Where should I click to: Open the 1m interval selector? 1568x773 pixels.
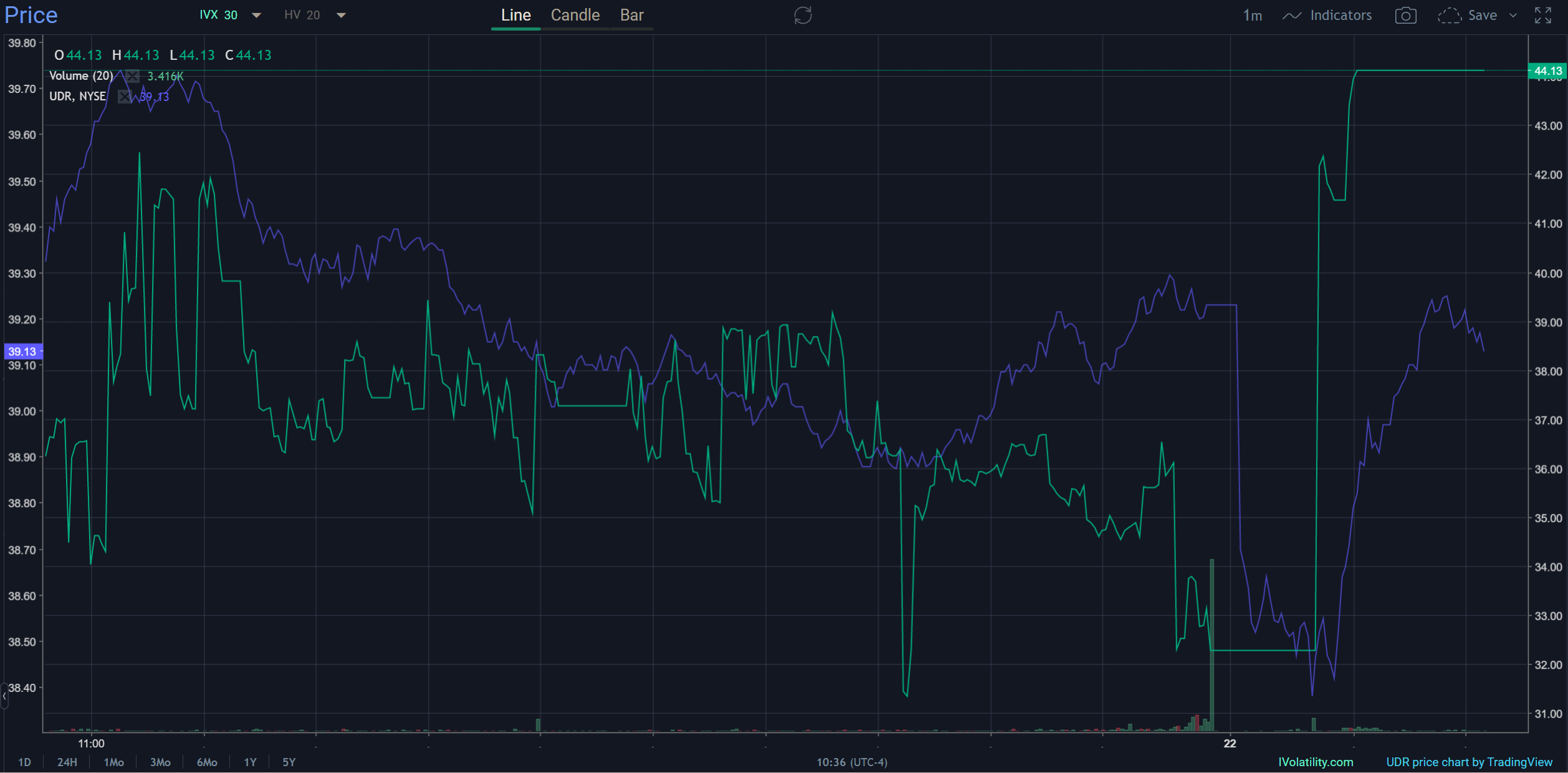[1252, 16]
